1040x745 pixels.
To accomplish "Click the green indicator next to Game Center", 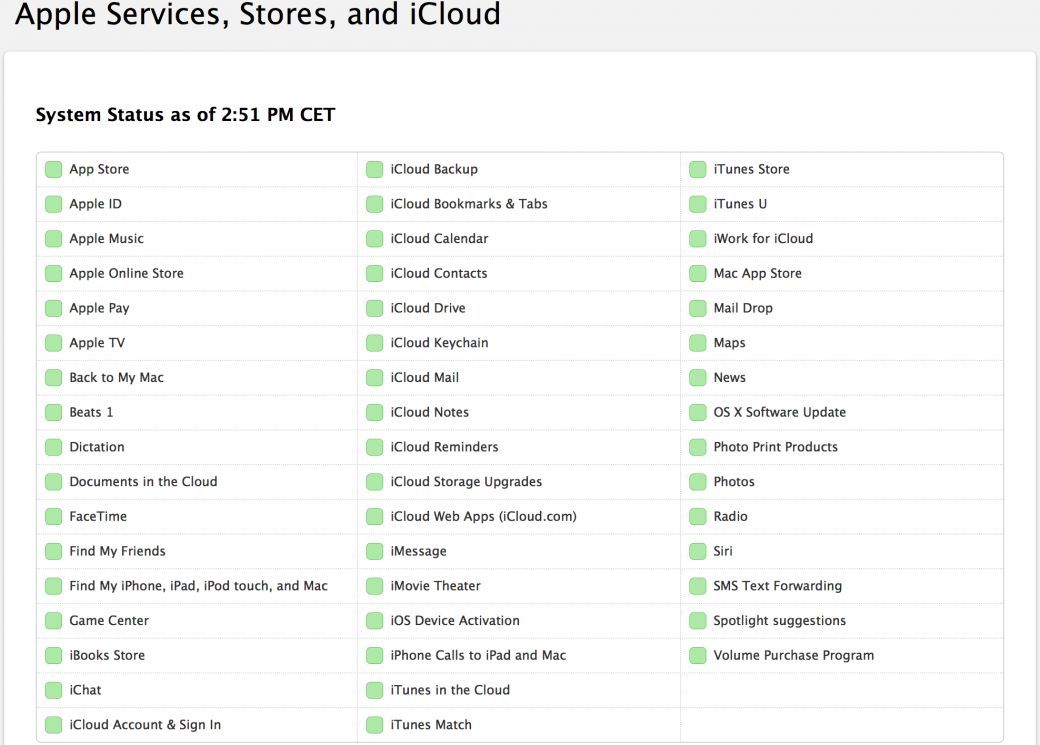I will pyautogui.click(x=53, y=621).
